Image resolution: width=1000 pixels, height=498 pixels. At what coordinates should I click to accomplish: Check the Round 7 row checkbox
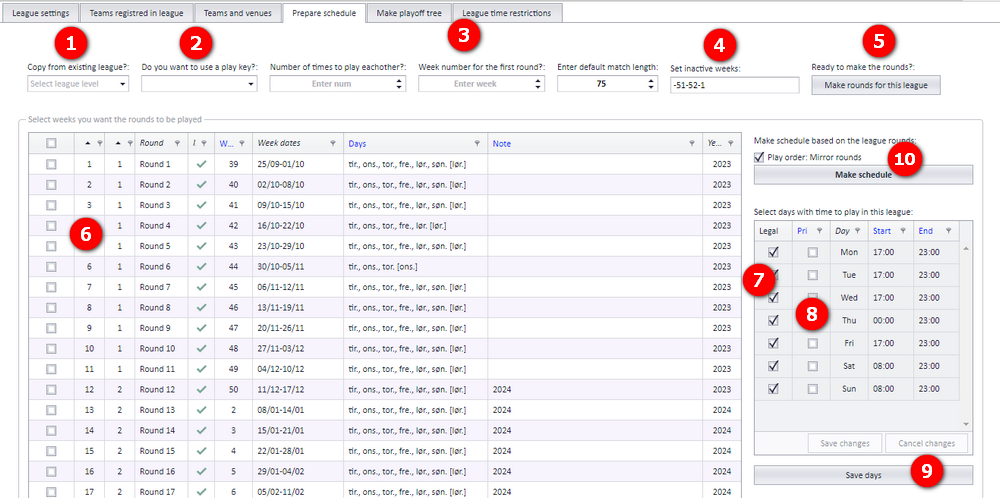tap(51, 287)
